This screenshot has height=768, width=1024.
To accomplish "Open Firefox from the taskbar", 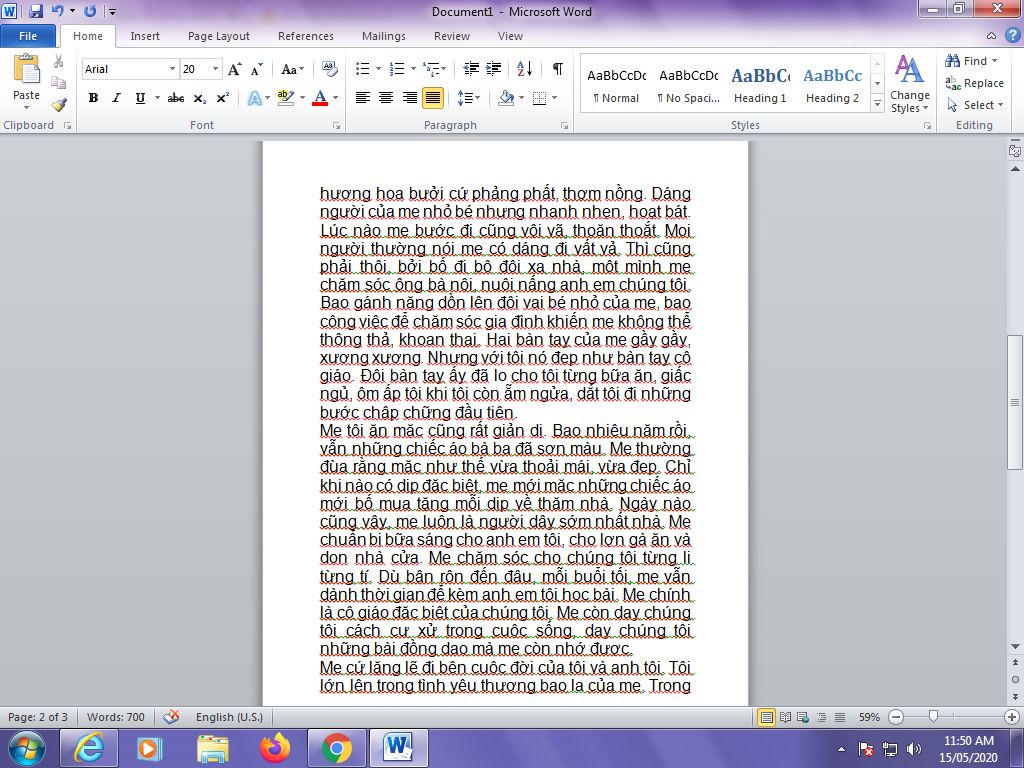I will tap(275, 748).
